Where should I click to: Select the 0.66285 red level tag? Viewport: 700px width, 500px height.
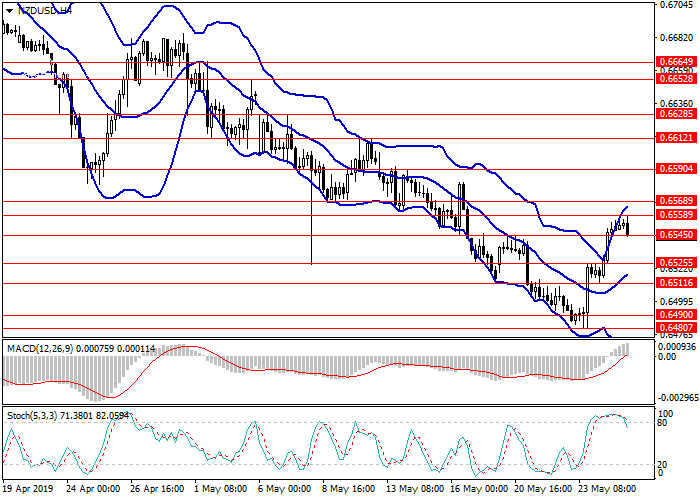coord(676,114)
